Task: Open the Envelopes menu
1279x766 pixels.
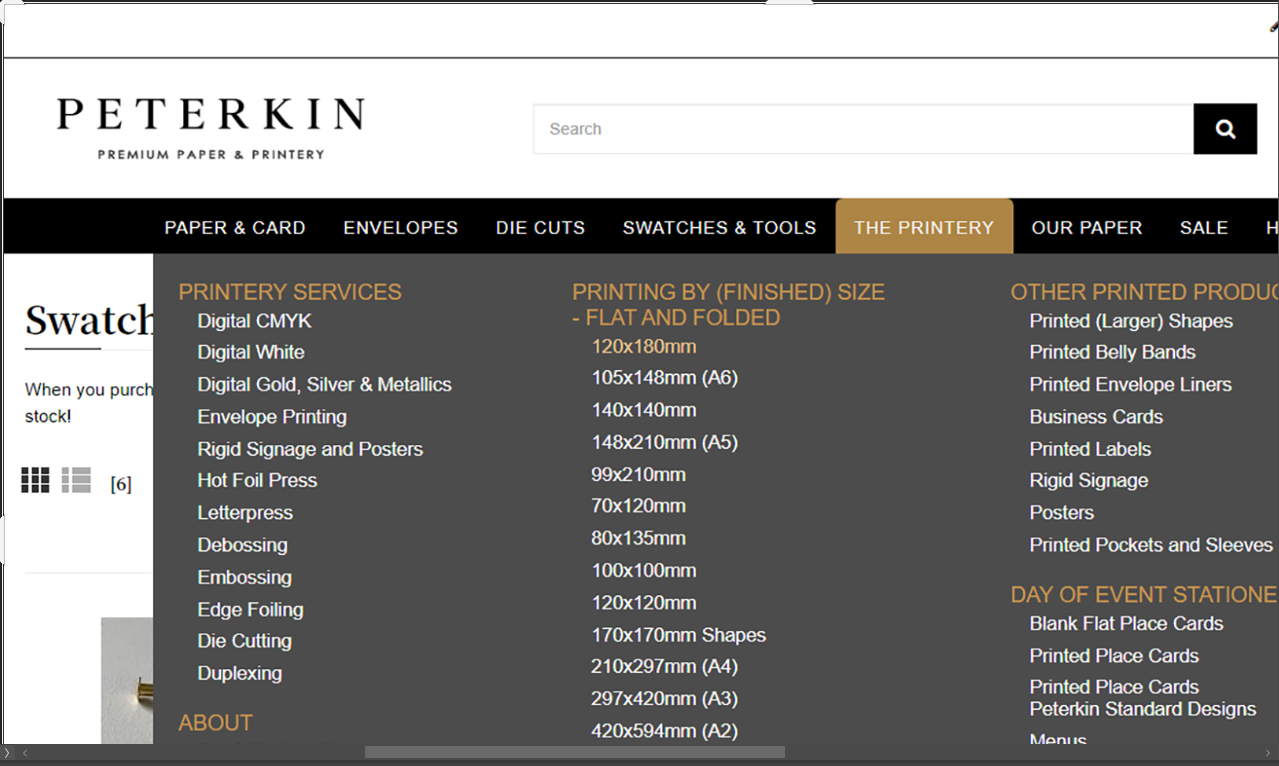Action: [x=400, y=228]
